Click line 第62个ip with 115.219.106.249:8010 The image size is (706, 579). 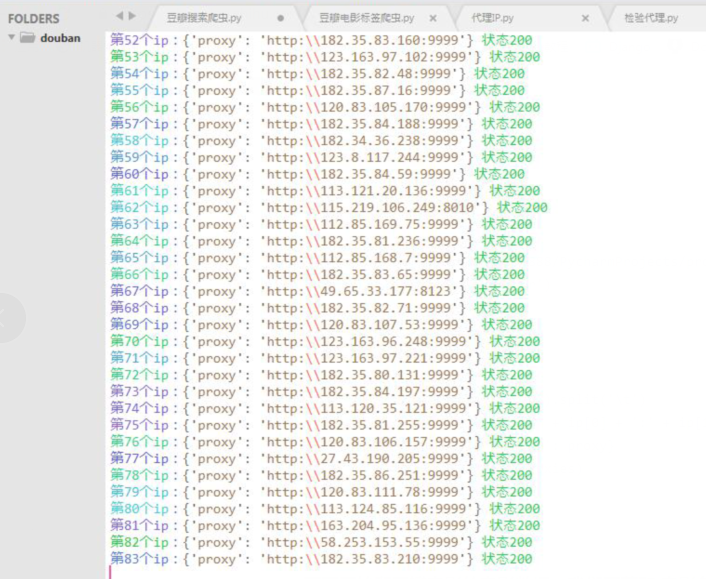(329, 207)
